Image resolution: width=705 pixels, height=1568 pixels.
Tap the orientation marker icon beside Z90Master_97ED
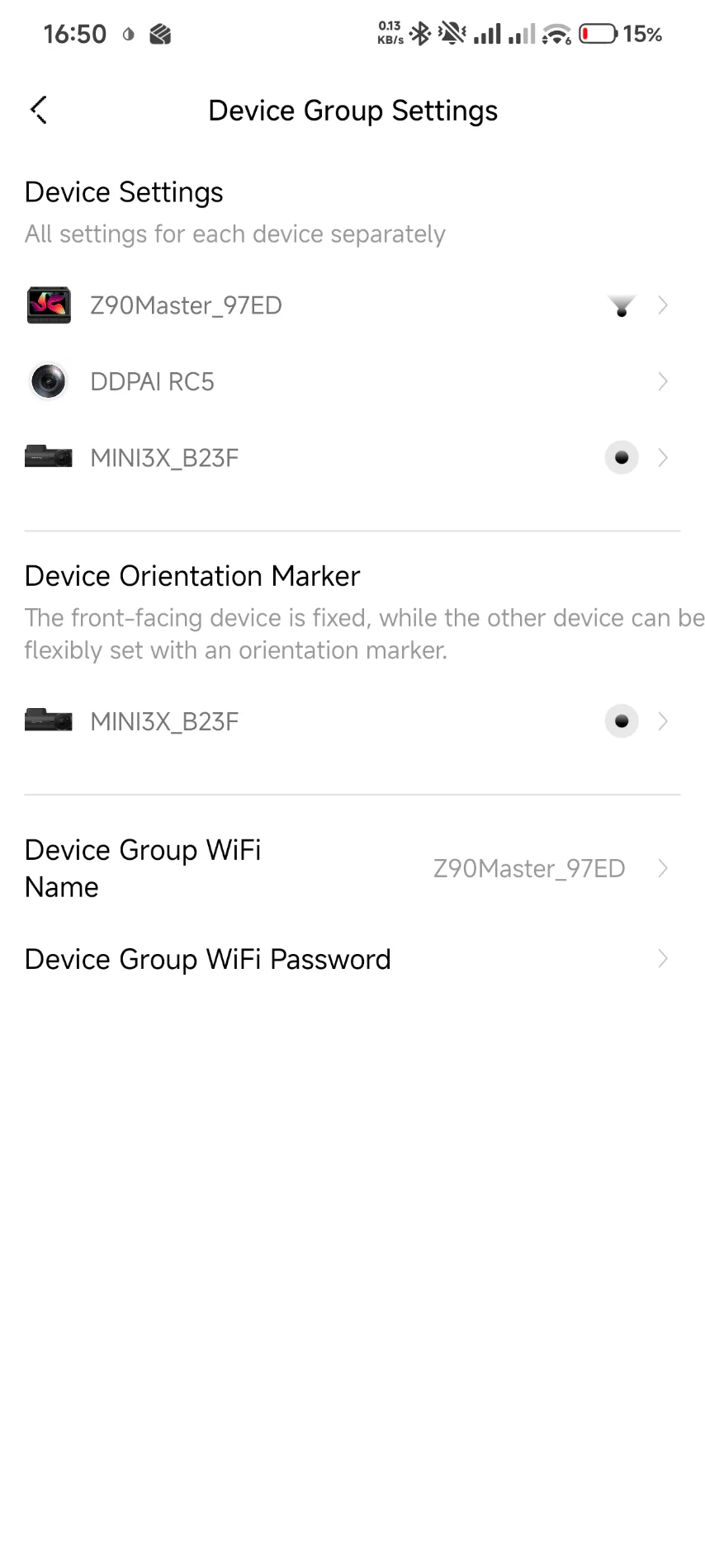click(x=622, y=306)
